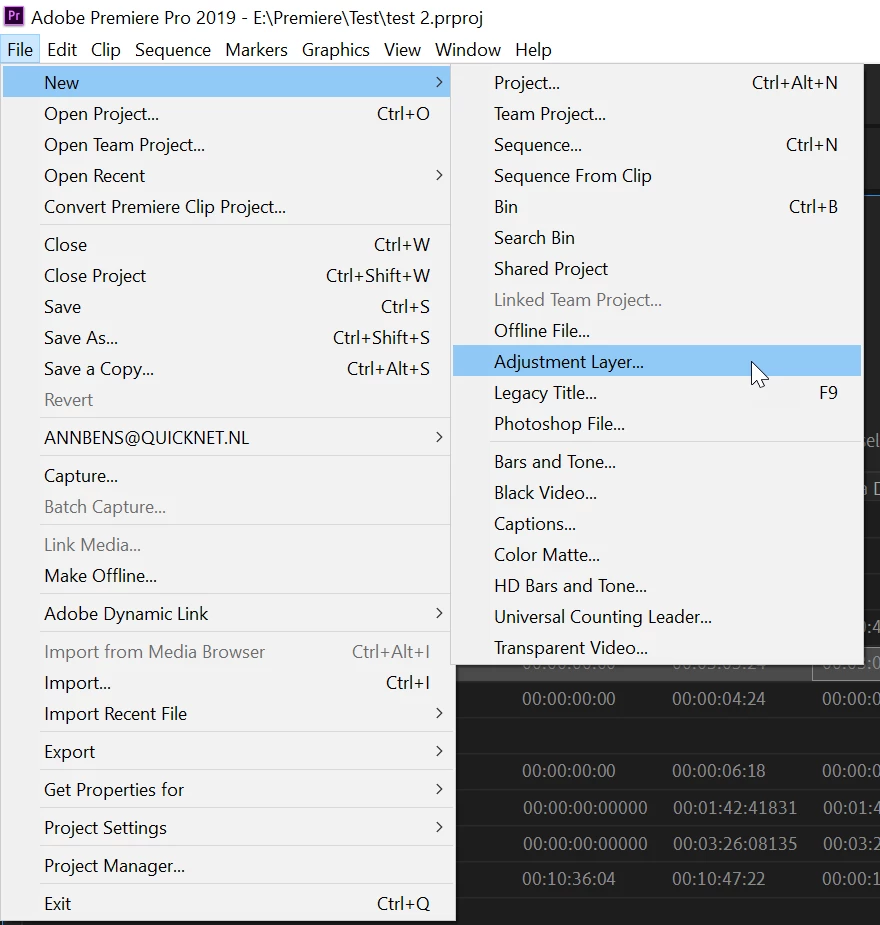Image resolution: width=880 pixels, height=925 pixels.
Task: Click the 00:00:06:18 timecode cell
Action: (718, 770)
